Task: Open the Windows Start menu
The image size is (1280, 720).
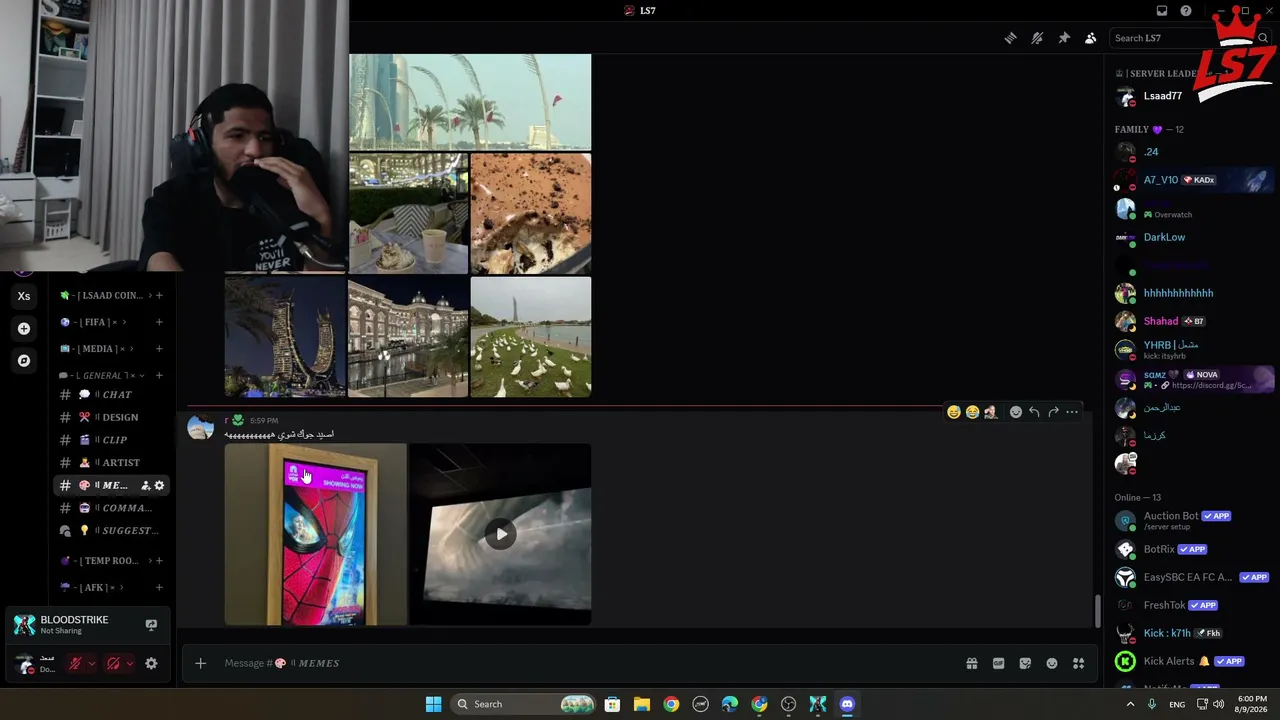Action: click(433, 704)
